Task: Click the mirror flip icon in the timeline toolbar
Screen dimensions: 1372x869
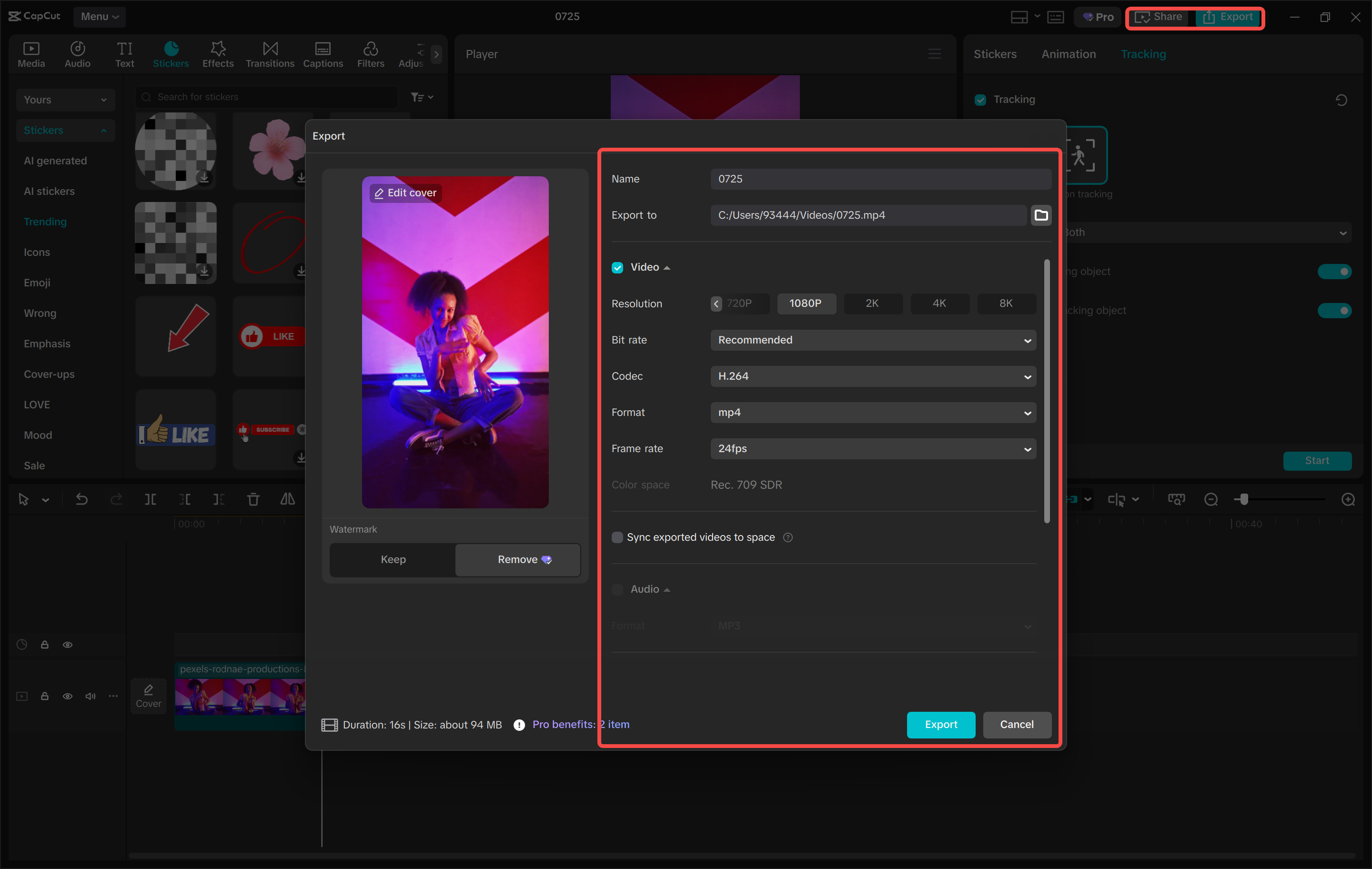Action: click(287, 499)
